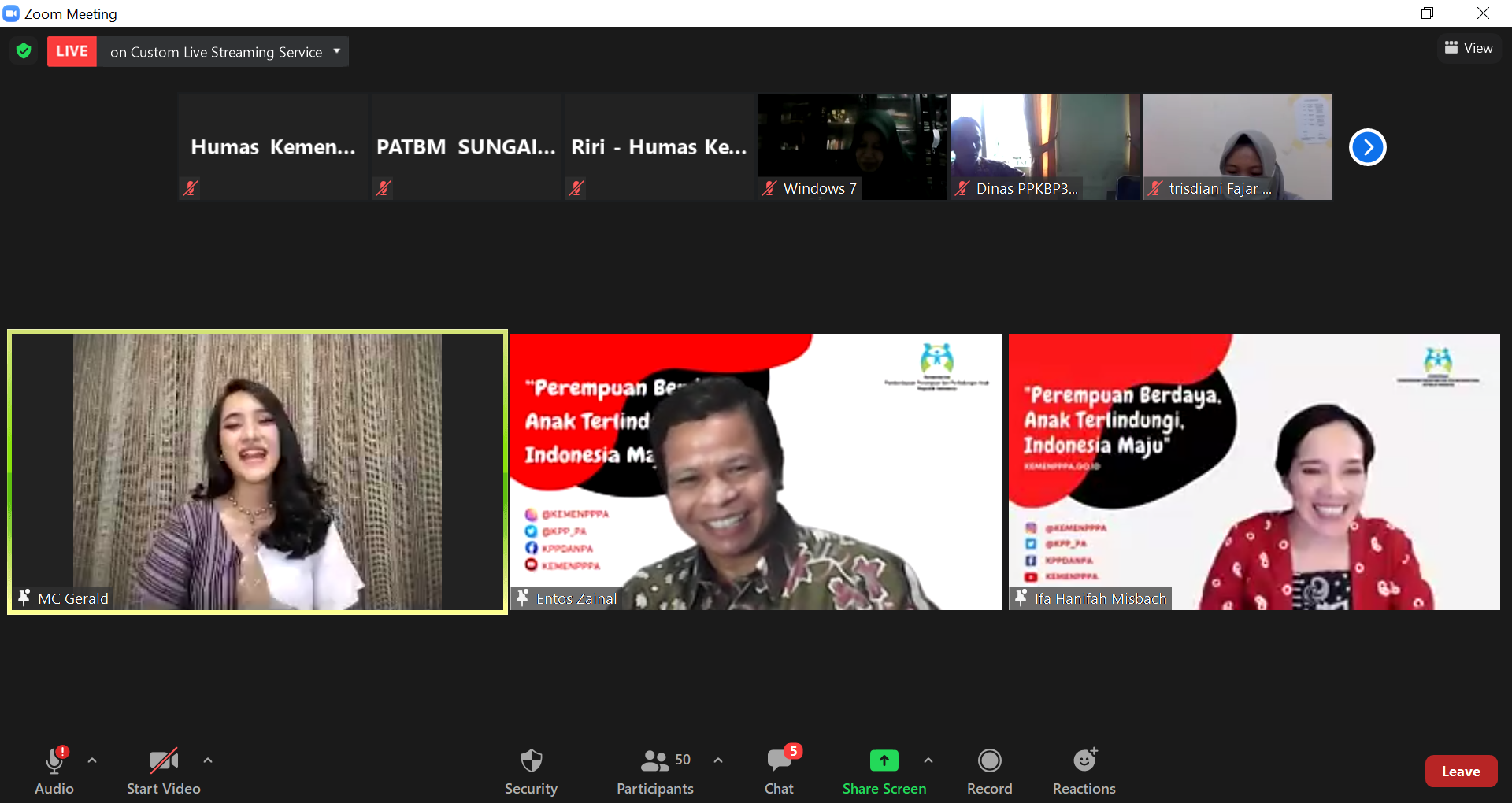Open the Custom Live Streaming Service dropdown

click(337, 51)
